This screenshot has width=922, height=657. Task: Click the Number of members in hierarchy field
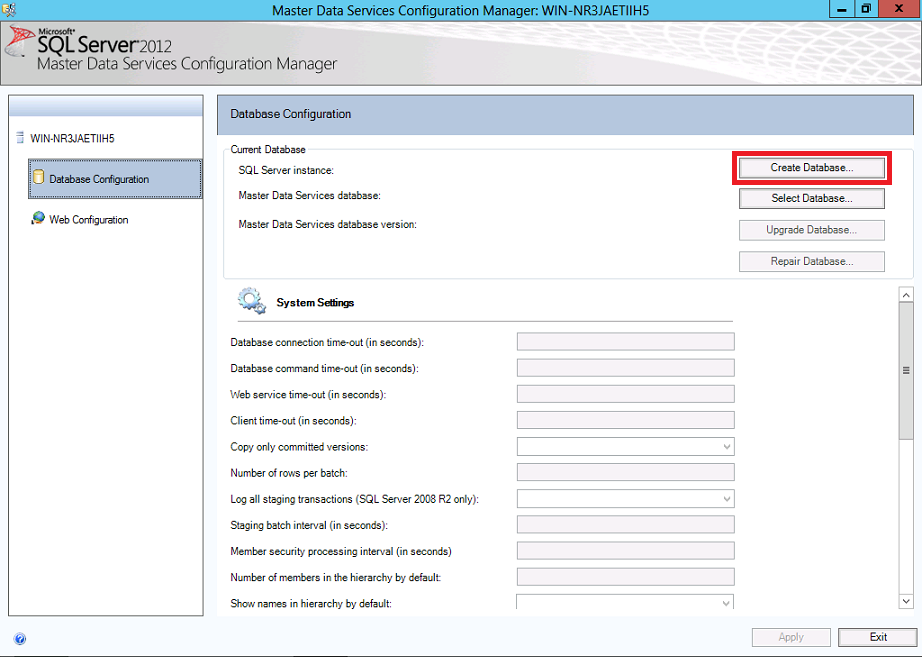(626, 577)
